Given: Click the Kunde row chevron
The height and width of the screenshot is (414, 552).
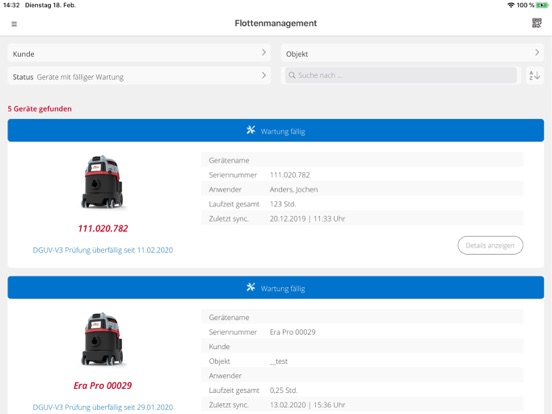Looking at the screenshot, I should (x=264, y=52).
